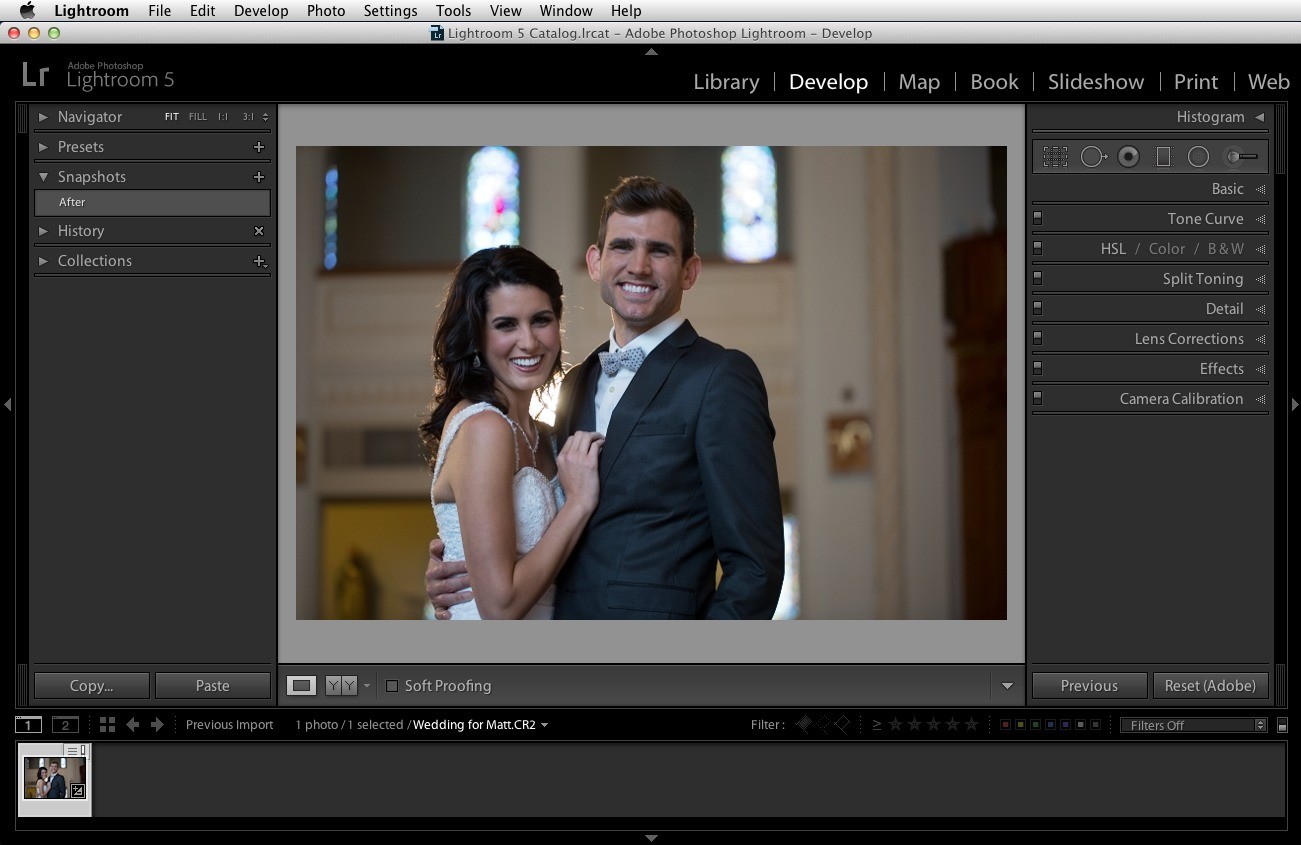
Task: Show second window button numbered 2
Action: coord(65,725)
